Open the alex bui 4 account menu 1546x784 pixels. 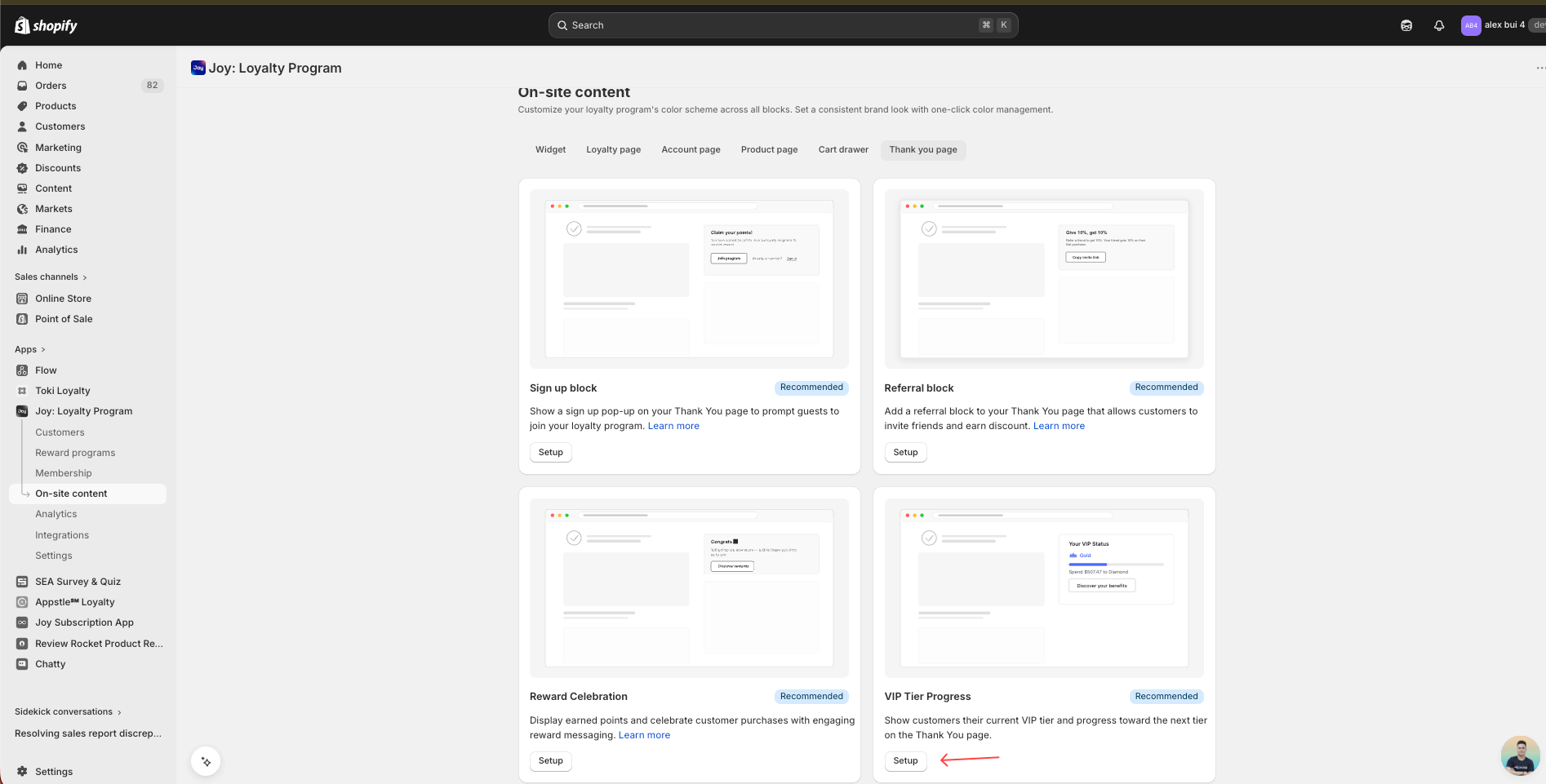pos(1502,25)
